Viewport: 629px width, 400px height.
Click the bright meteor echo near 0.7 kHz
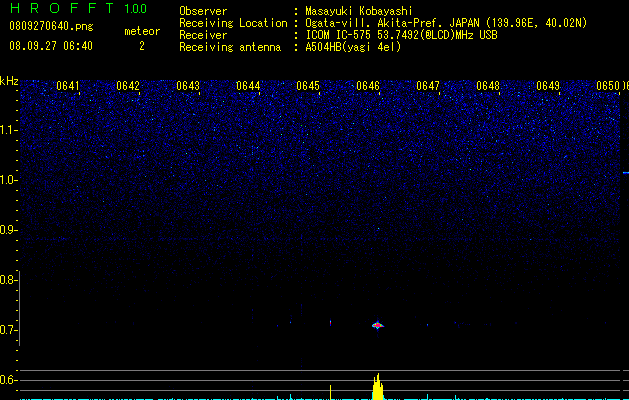pos(377,325)
